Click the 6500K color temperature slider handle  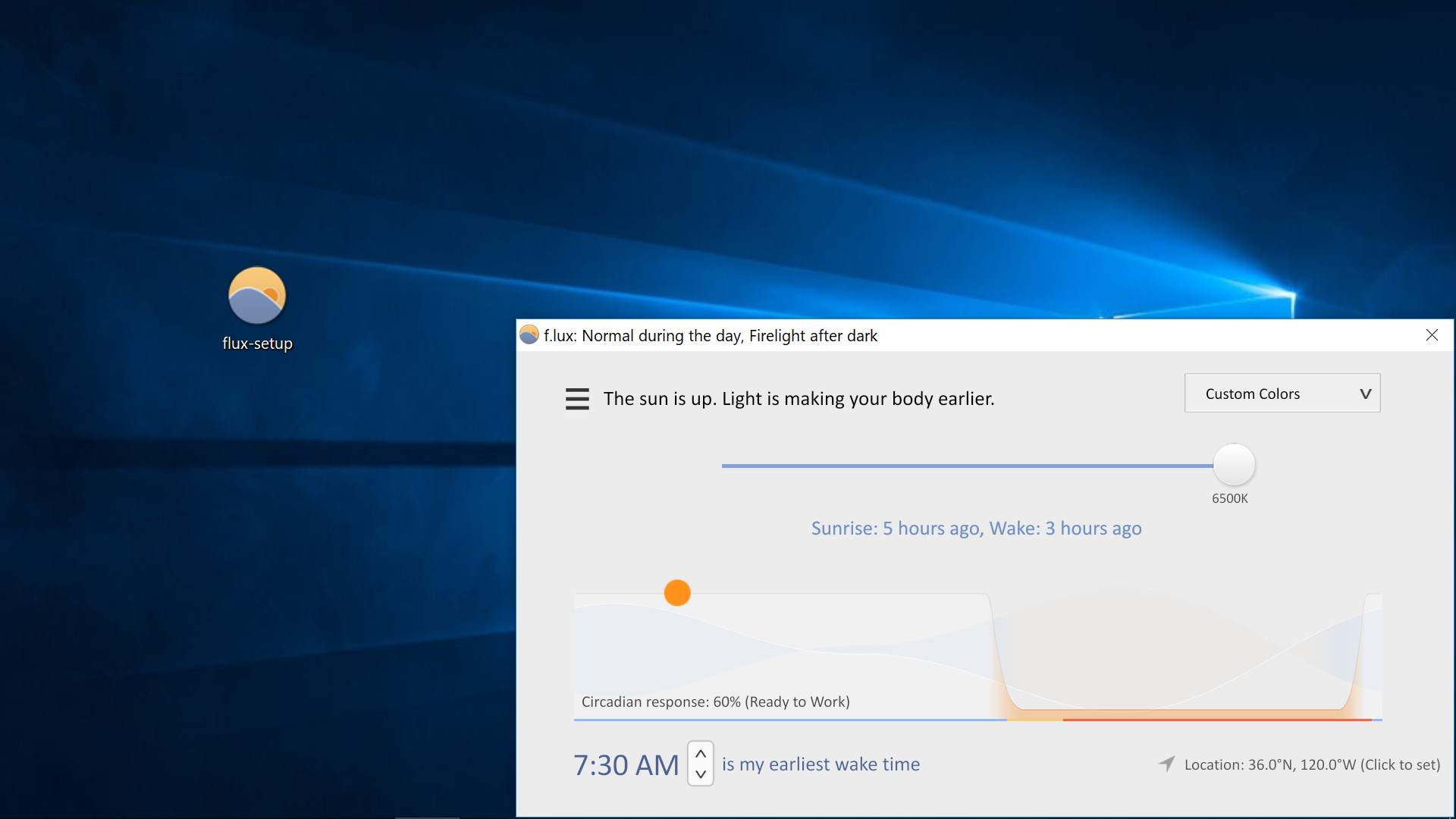pyautogui.click(x=1234, y=465)
